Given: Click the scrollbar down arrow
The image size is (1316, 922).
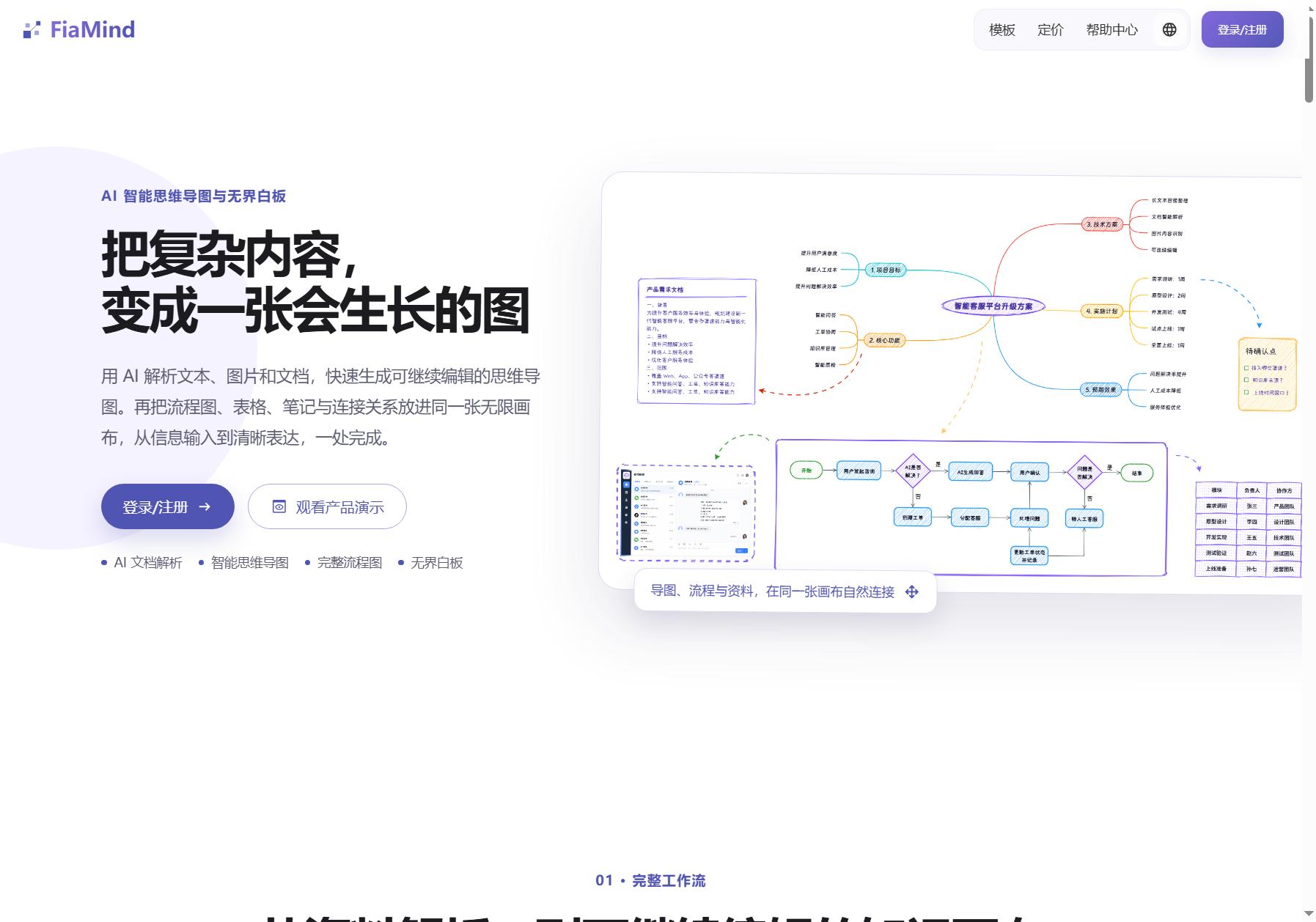Looking at the screenshot, I should pyautogui.click(x=1309, y=914).
